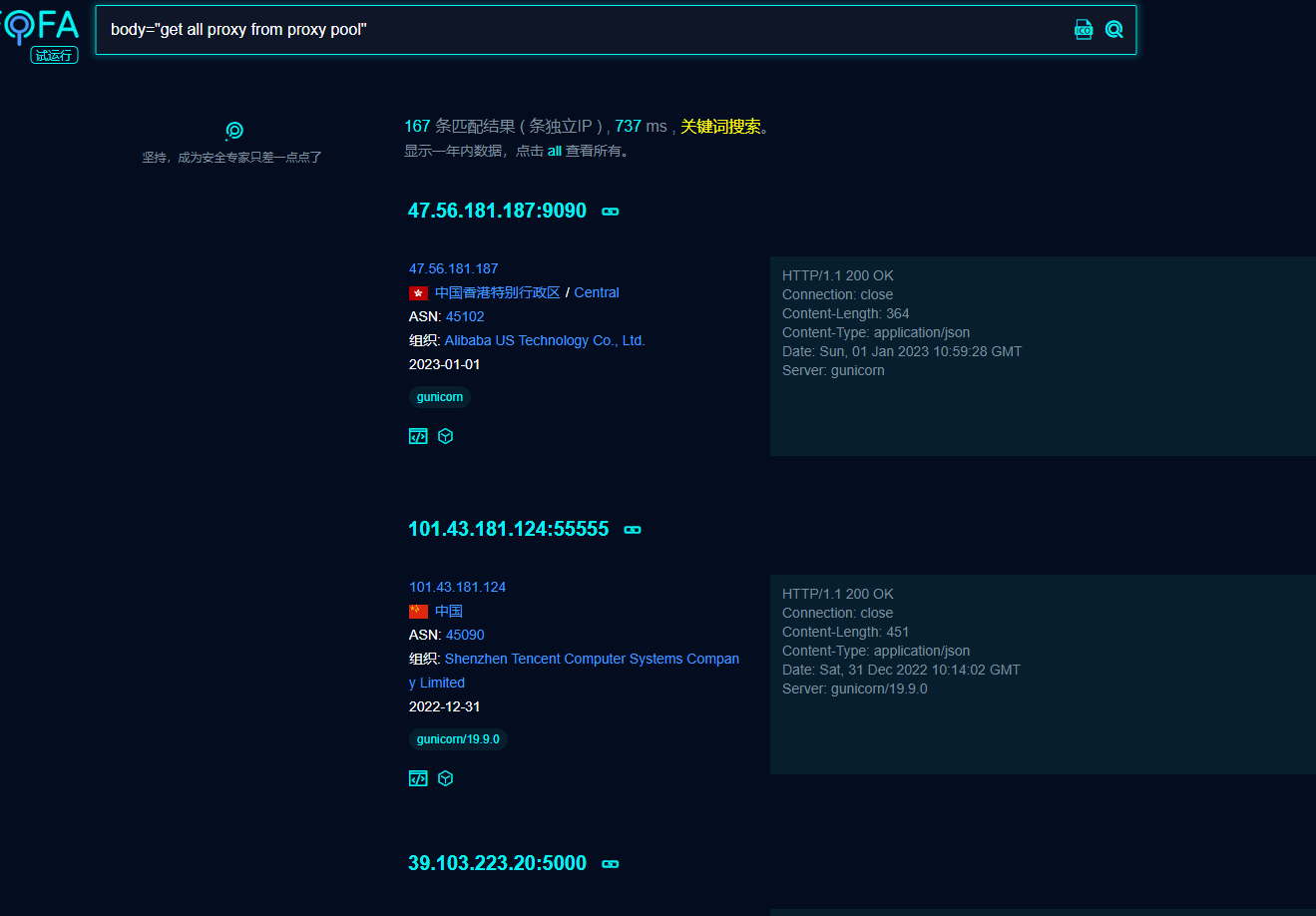1316x916 pixels.
Task: Click the 试运行 trial badge
Action: 54,56
